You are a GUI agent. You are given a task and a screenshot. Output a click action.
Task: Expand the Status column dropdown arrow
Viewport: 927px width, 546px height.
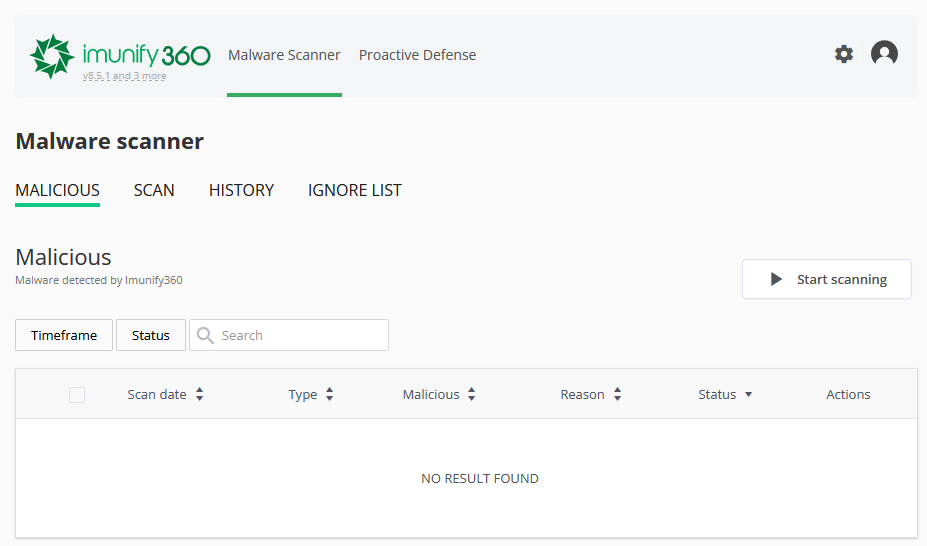(748, 395)
